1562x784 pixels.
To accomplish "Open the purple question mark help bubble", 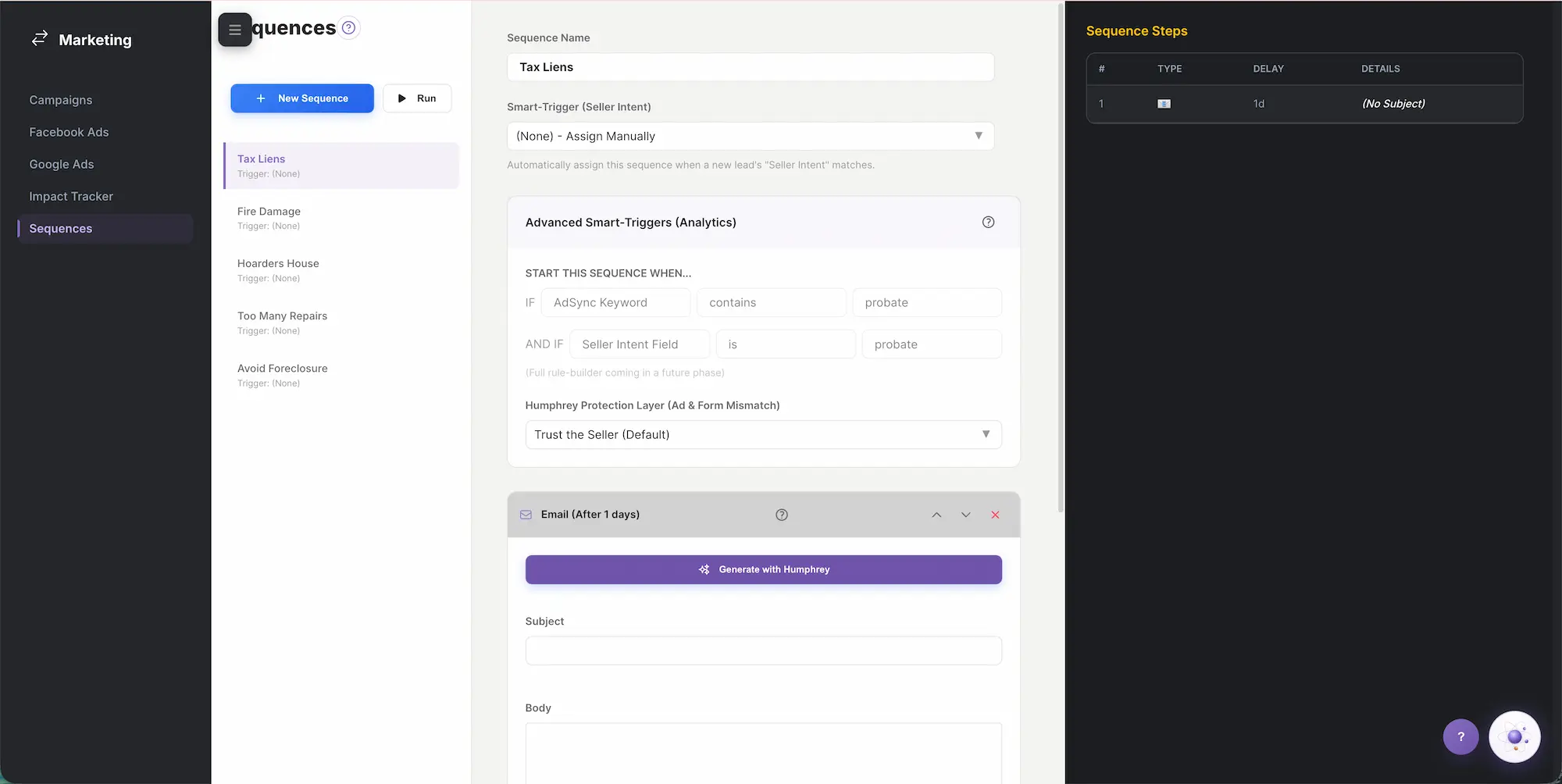I will tap(1460, 736).
